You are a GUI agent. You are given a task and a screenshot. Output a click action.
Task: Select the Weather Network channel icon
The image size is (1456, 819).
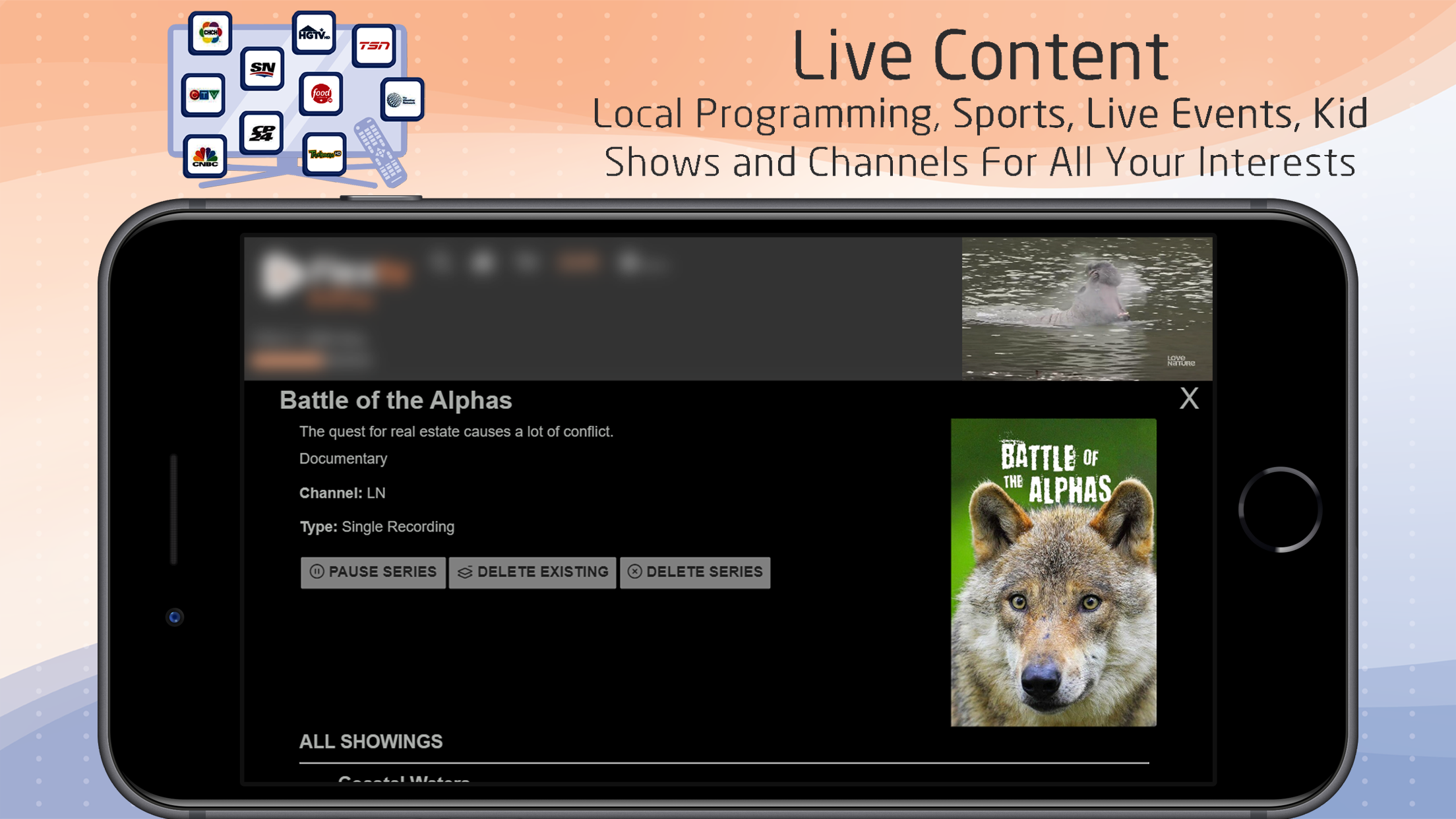point(402,100)
